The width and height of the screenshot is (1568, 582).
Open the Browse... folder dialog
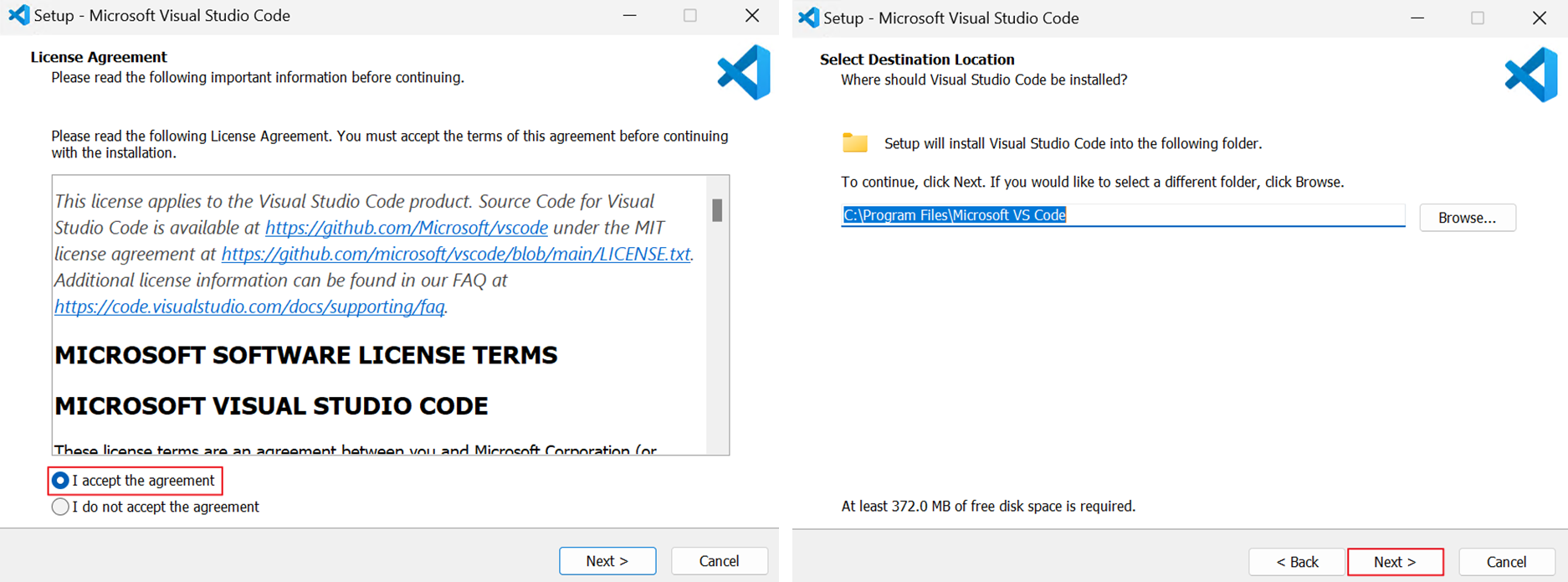click(x=1468, y=218)
